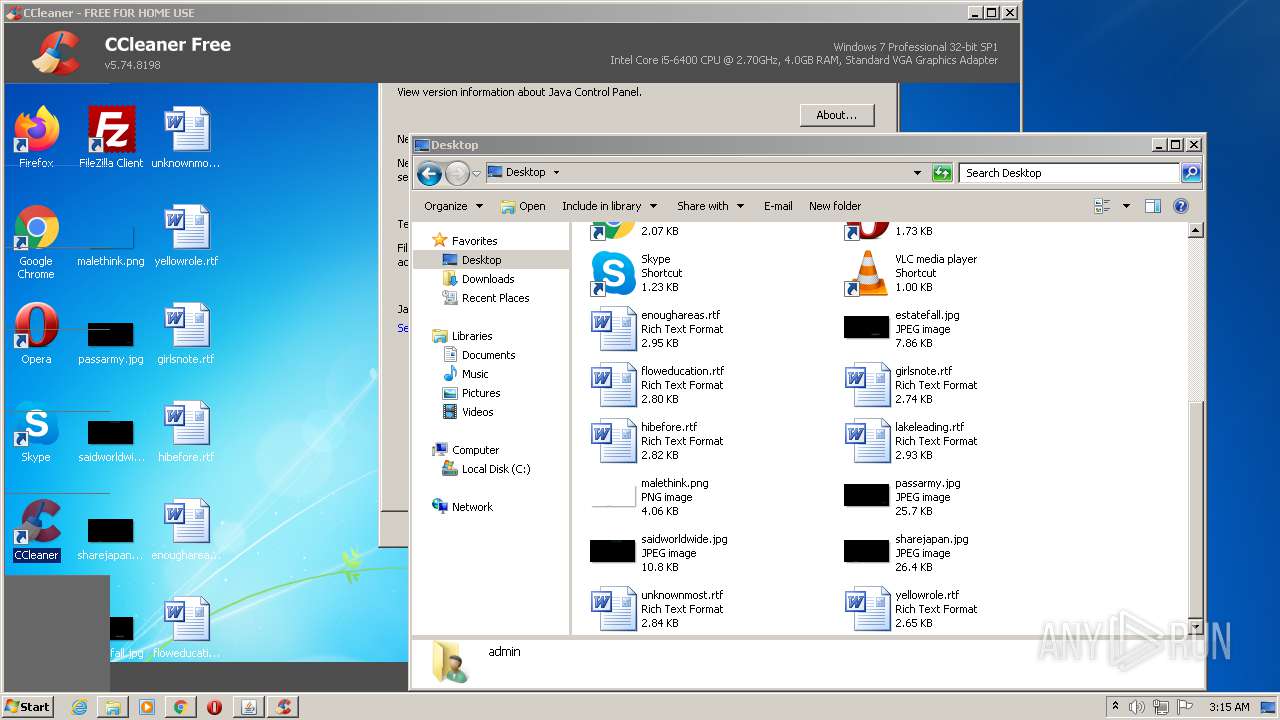Click the forward navigation arrow in Explorer
1280x720 pixels.
pos(457,173)
